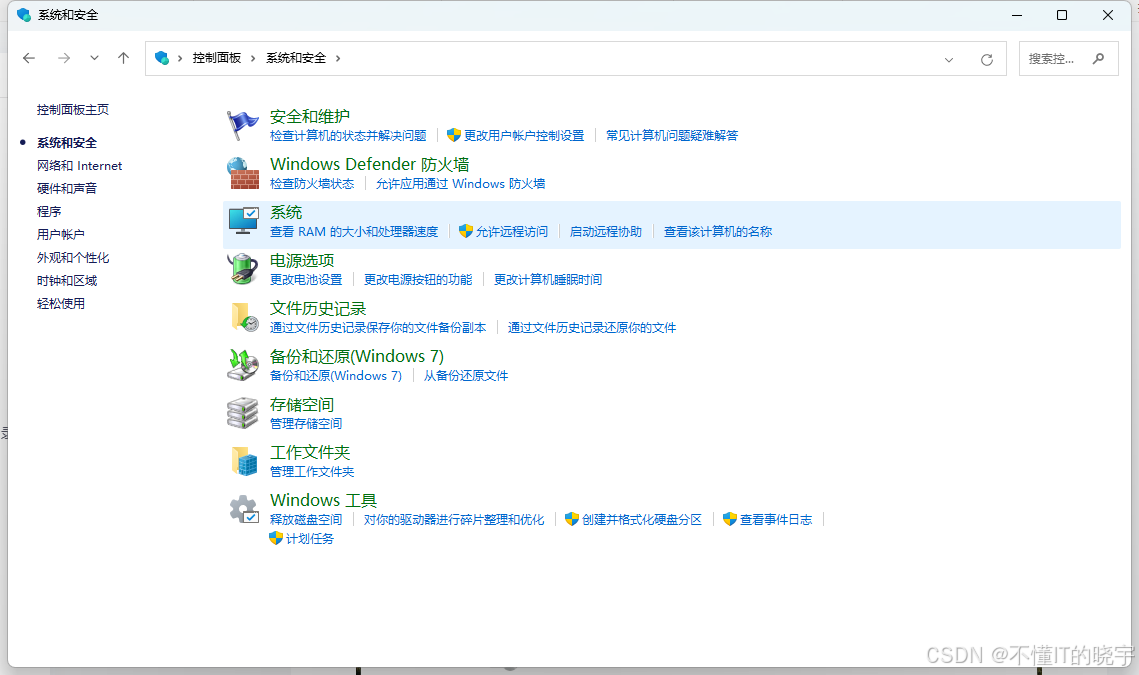Open the Security and Maintenance flag icon
Image resolution: width=1139 pixels, height=675 pixels.
[x=243, y=125]
